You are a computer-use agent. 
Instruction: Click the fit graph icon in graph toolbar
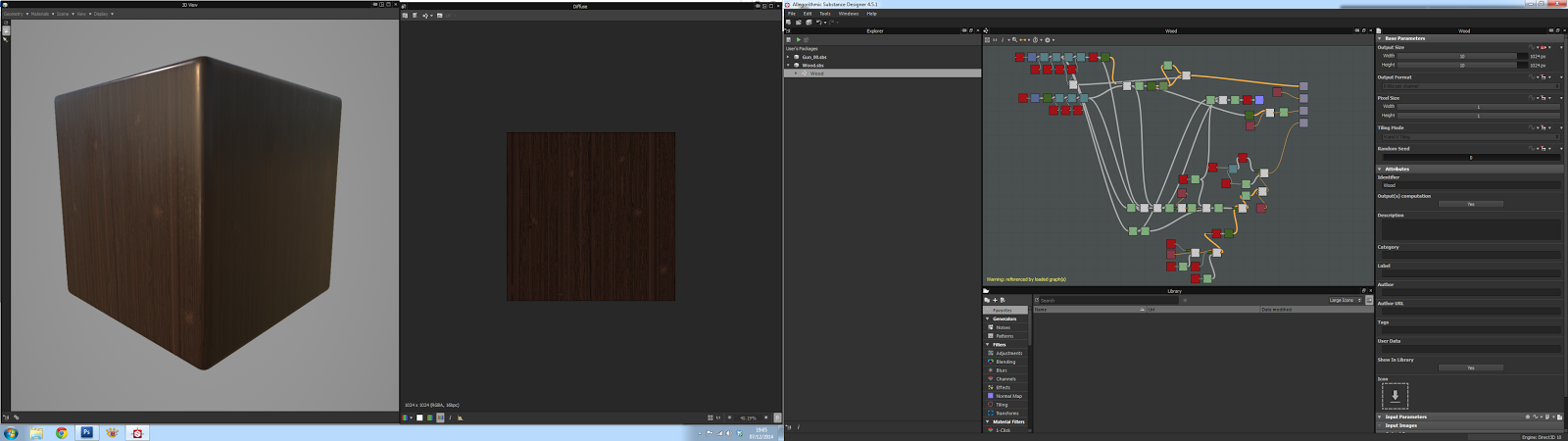pos(987,40)
